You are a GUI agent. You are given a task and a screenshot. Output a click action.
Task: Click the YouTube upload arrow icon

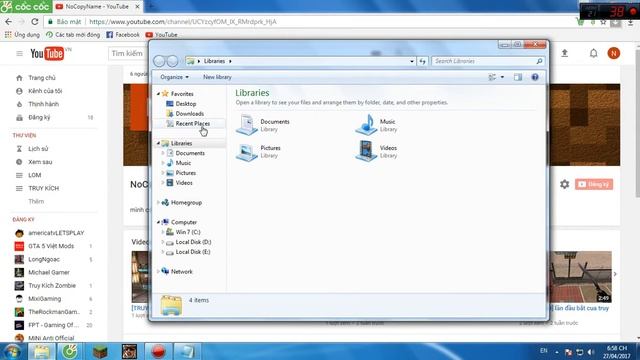click(x=564, y=53)
